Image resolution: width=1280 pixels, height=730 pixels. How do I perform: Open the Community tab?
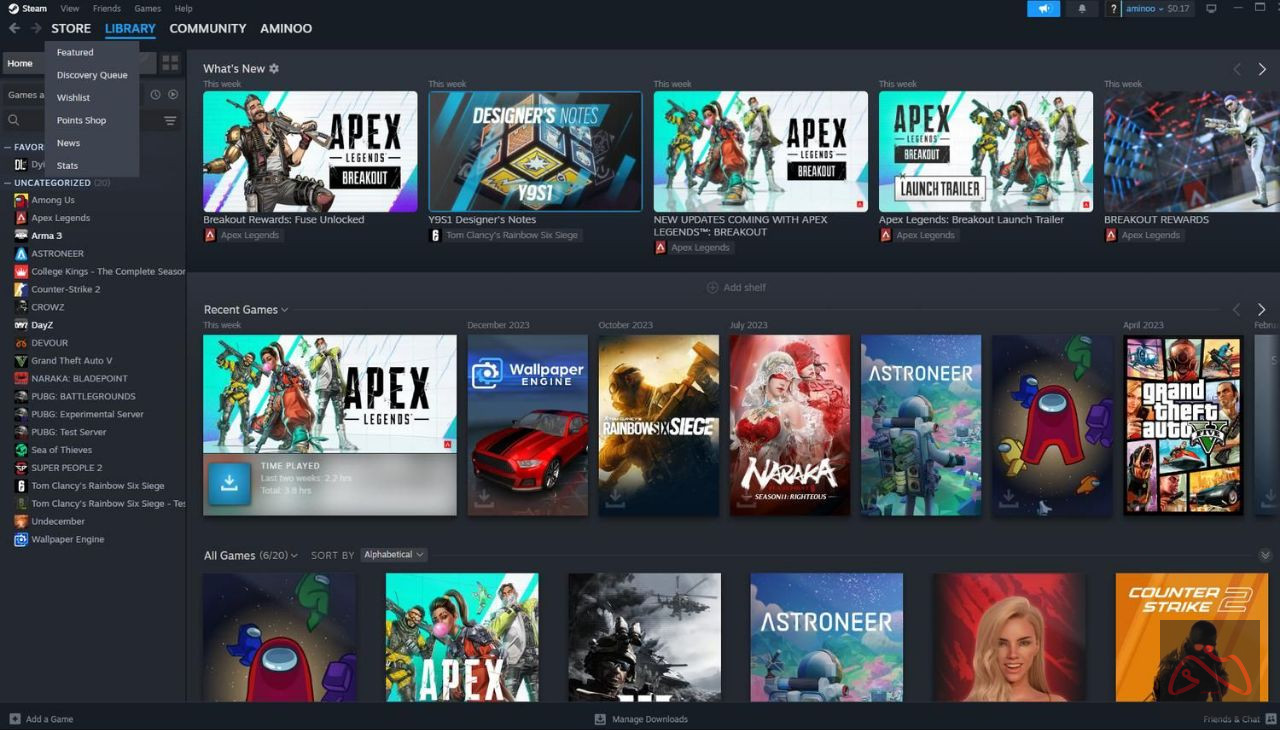[207, 28]
